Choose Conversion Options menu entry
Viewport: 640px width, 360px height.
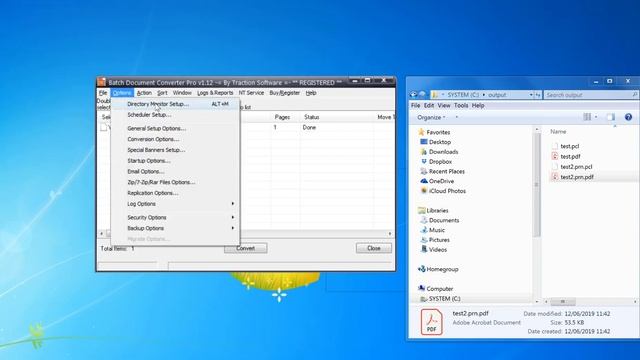(x=176, y=139)
